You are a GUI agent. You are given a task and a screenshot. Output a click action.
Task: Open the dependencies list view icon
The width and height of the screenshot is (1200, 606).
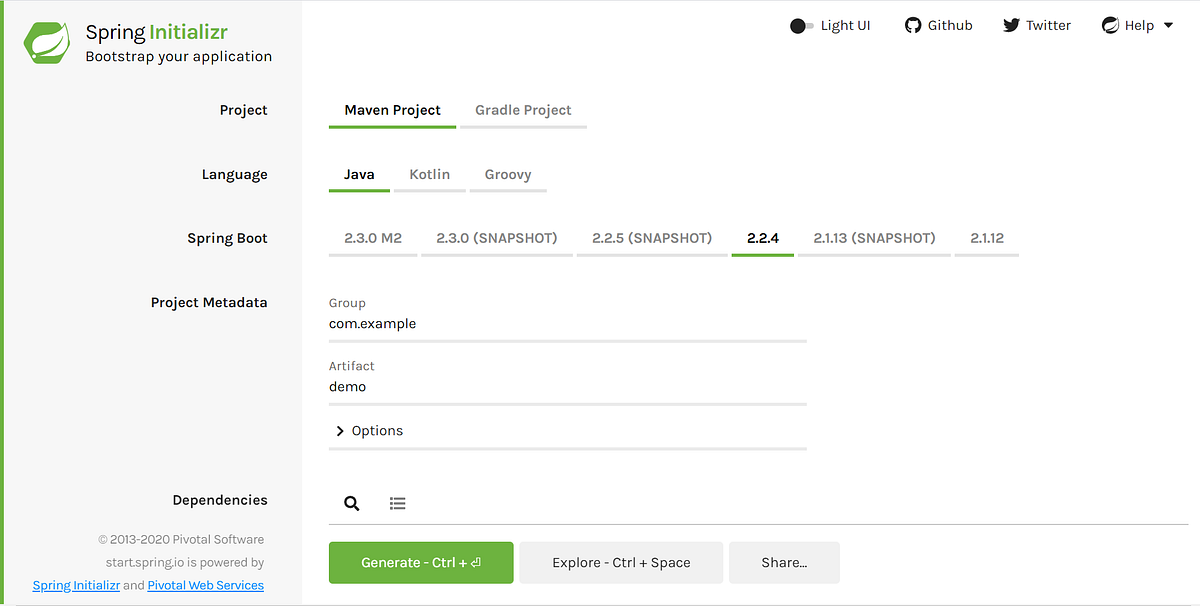[397, 503]
